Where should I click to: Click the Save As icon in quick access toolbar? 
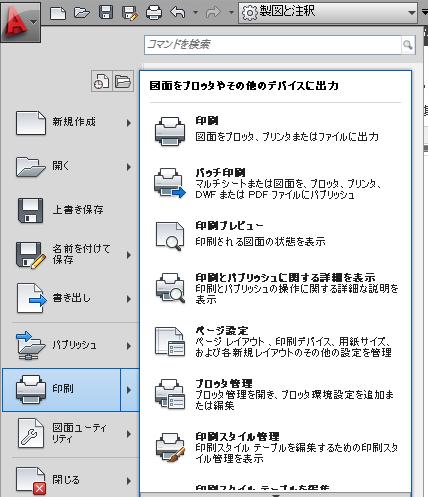130,13
